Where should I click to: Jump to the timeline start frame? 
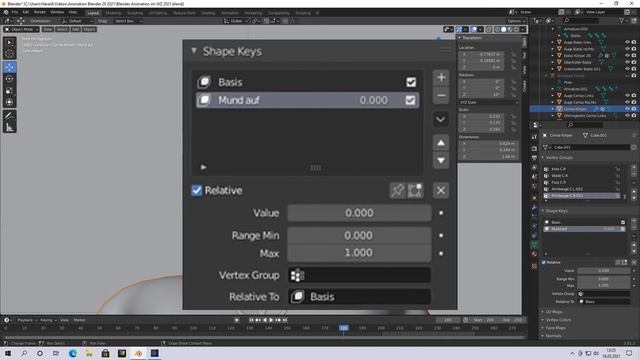tap(251, 320)
